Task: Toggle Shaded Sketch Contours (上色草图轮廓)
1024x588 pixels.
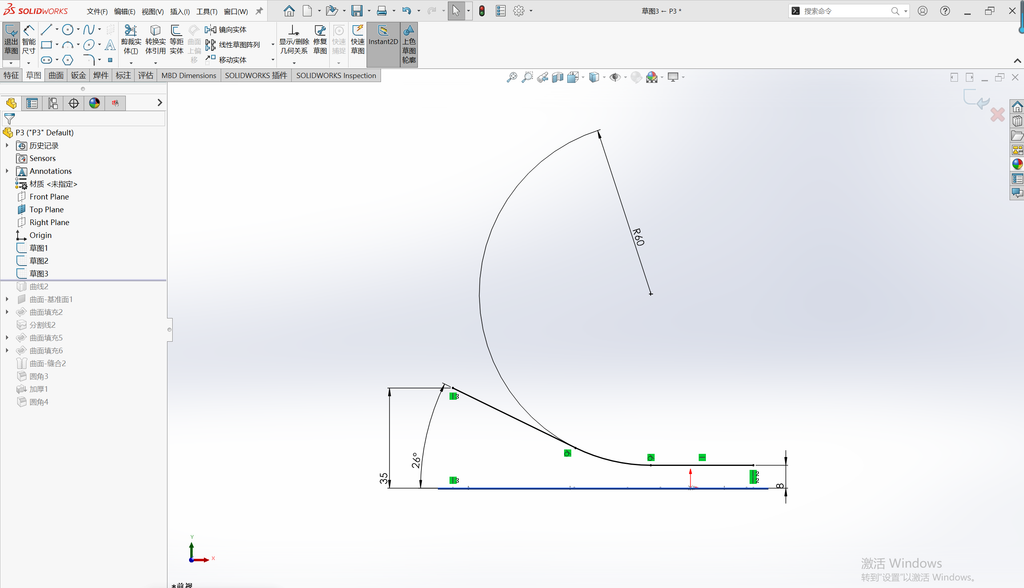Action: (409, 44)
